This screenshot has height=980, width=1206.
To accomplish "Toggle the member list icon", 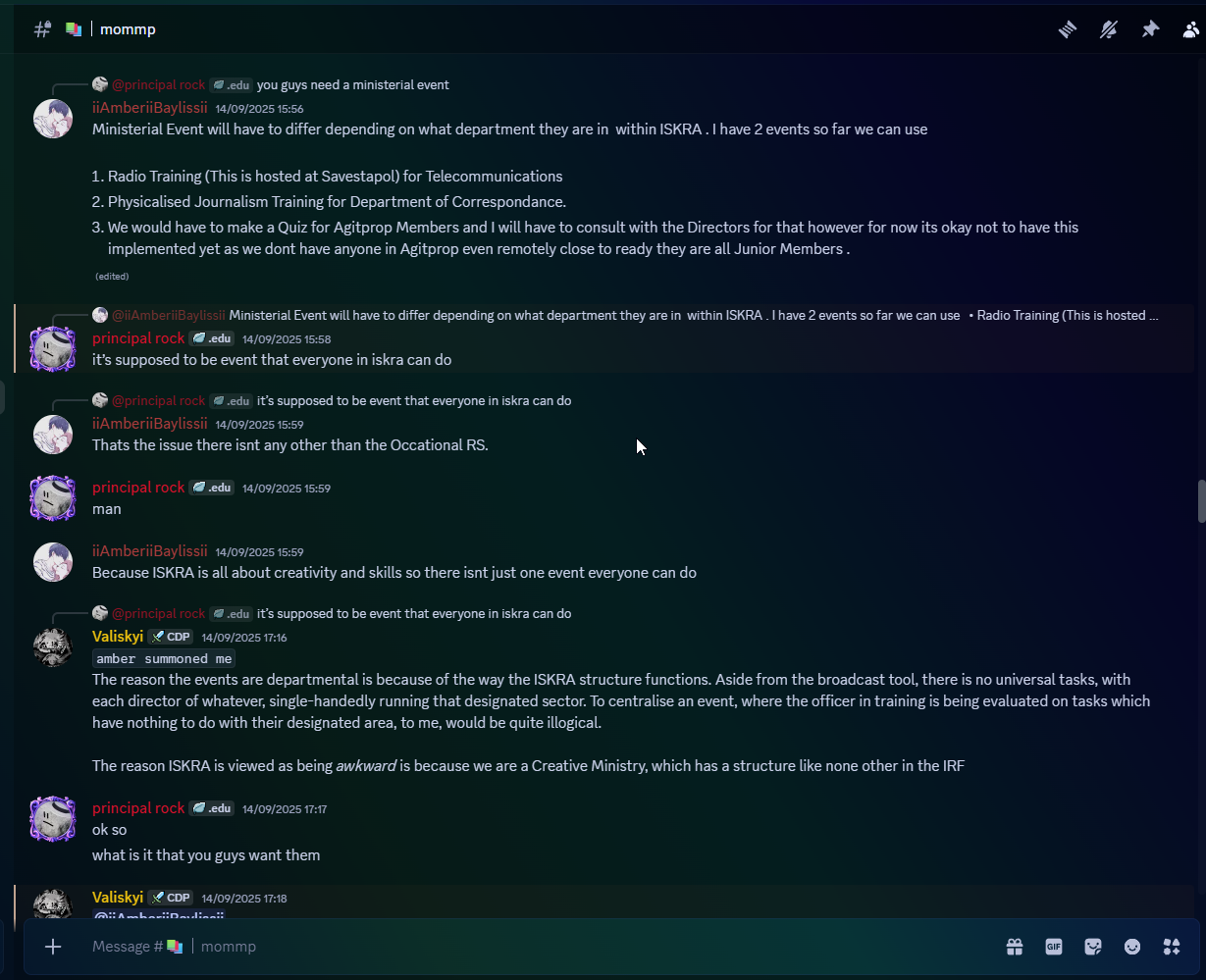I will coord(1191,29).
